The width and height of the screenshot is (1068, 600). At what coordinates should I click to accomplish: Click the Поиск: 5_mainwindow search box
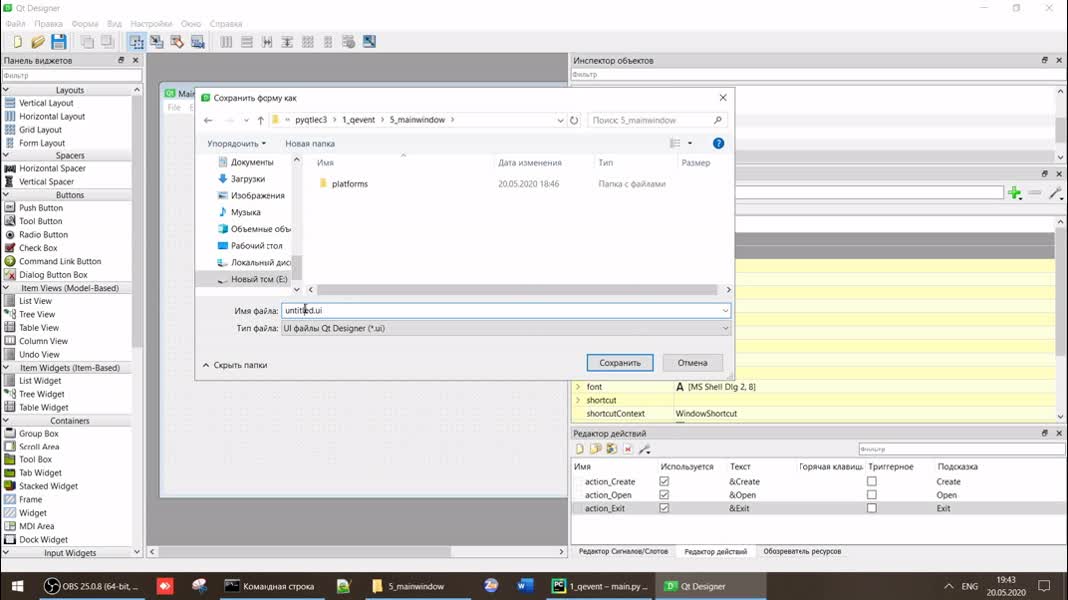pyautogui.click(x=657, y=121)
